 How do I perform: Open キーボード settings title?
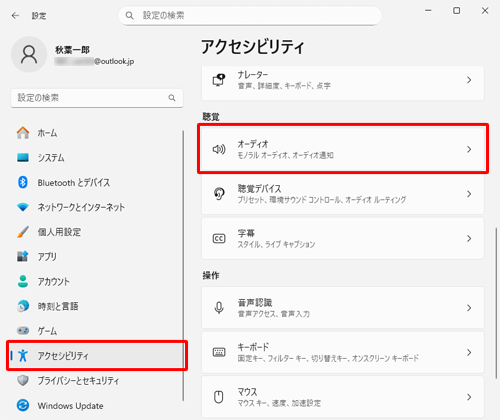(253, 347)
